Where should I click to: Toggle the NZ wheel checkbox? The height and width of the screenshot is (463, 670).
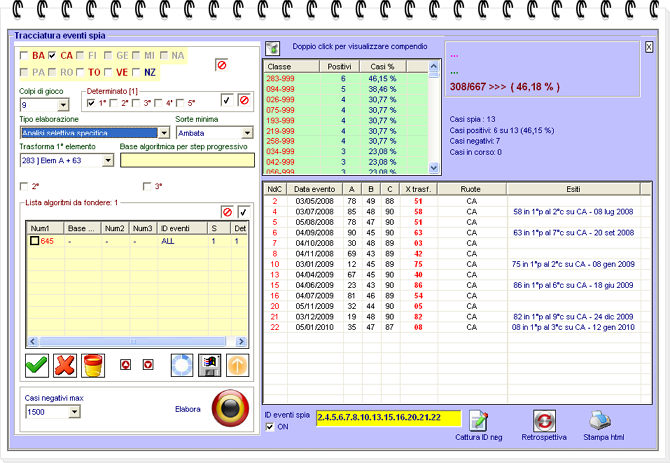pyautogui.click(x=136, y=72)
